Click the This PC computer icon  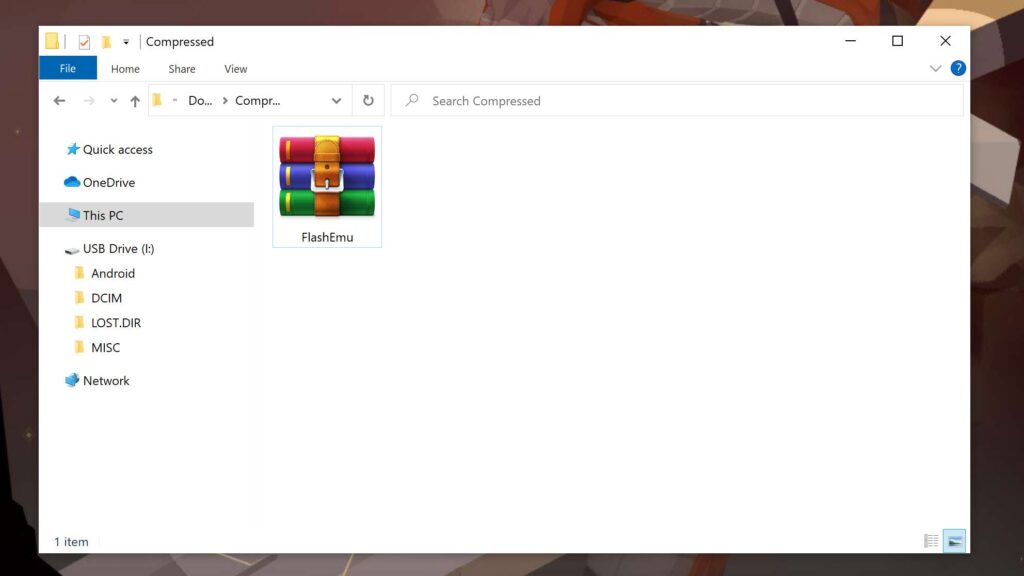[x=73, y=214]
